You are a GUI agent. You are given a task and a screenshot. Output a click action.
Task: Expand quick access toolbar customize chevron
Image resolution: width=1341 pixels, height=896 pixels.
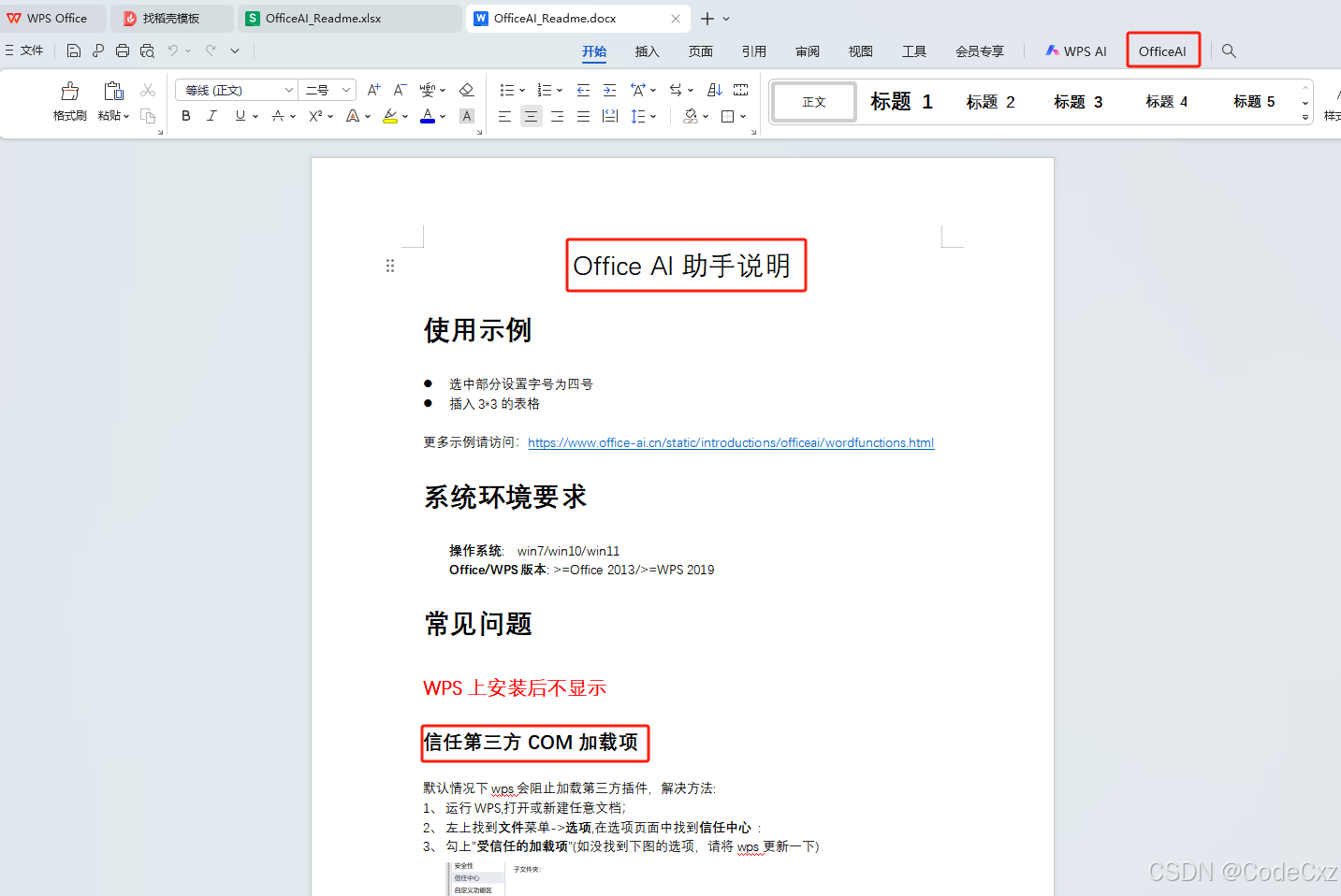pyautogui.click(x=235, y=51)
